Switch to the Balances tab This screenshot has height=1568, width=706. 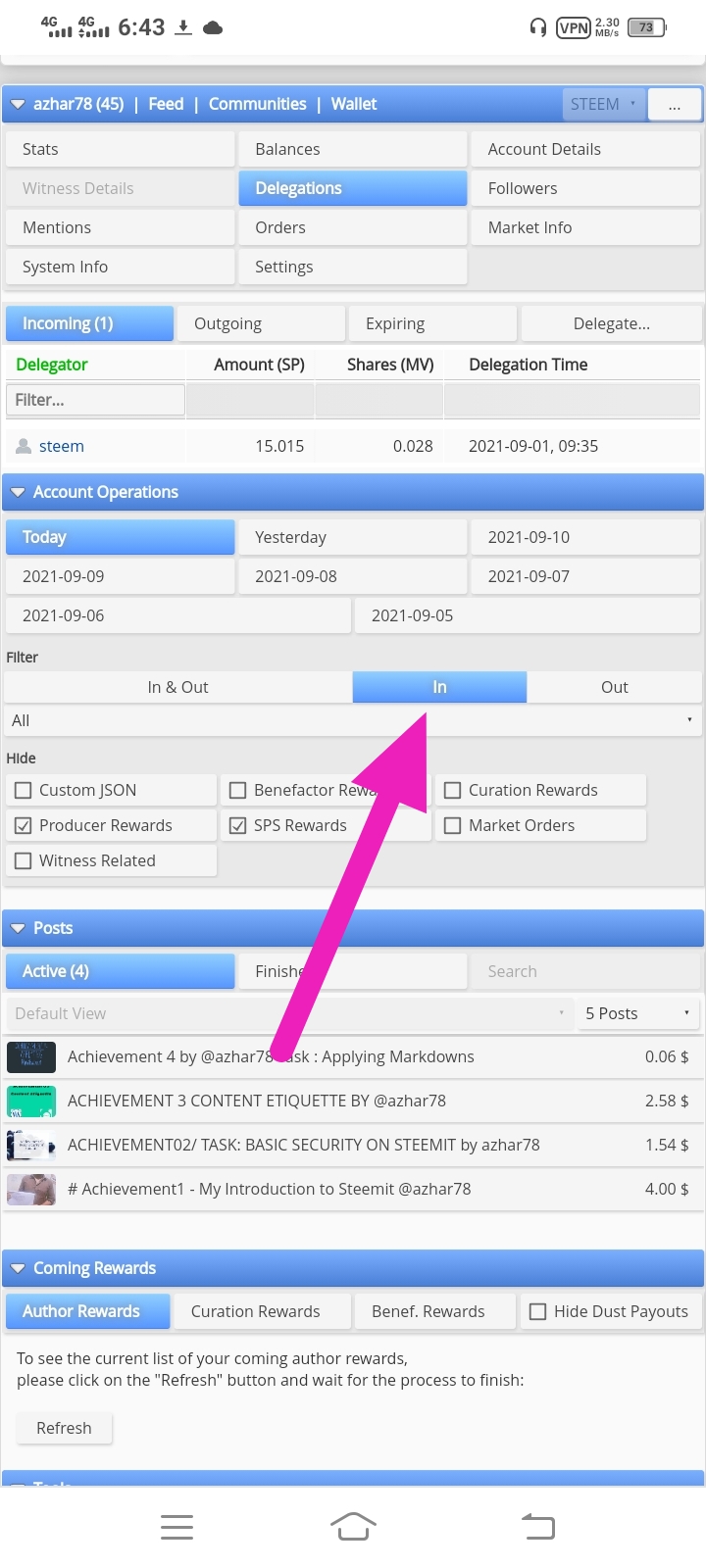353,149
